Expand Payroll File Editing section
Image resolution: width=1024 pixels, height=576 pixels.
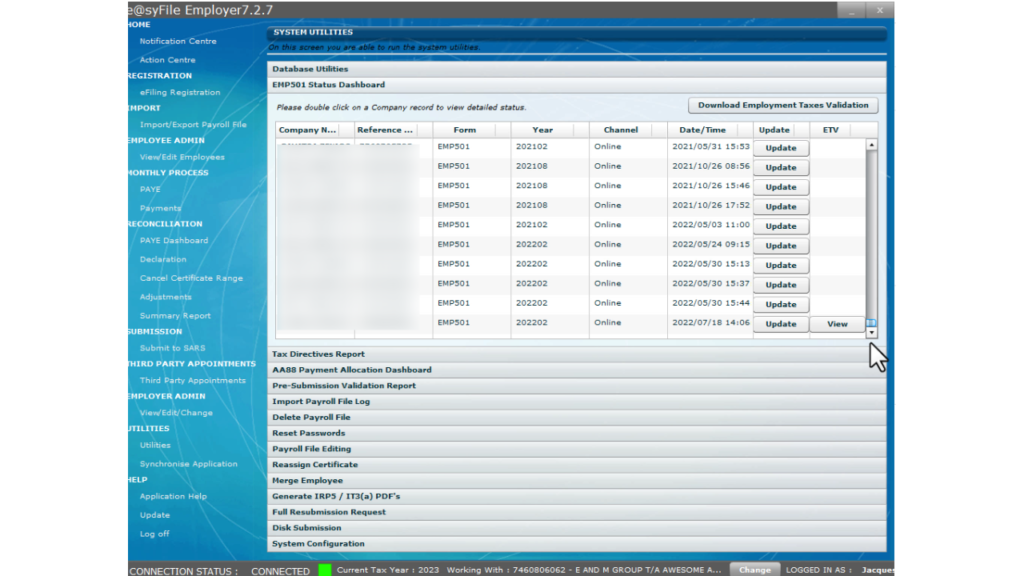tap(577, 449)
